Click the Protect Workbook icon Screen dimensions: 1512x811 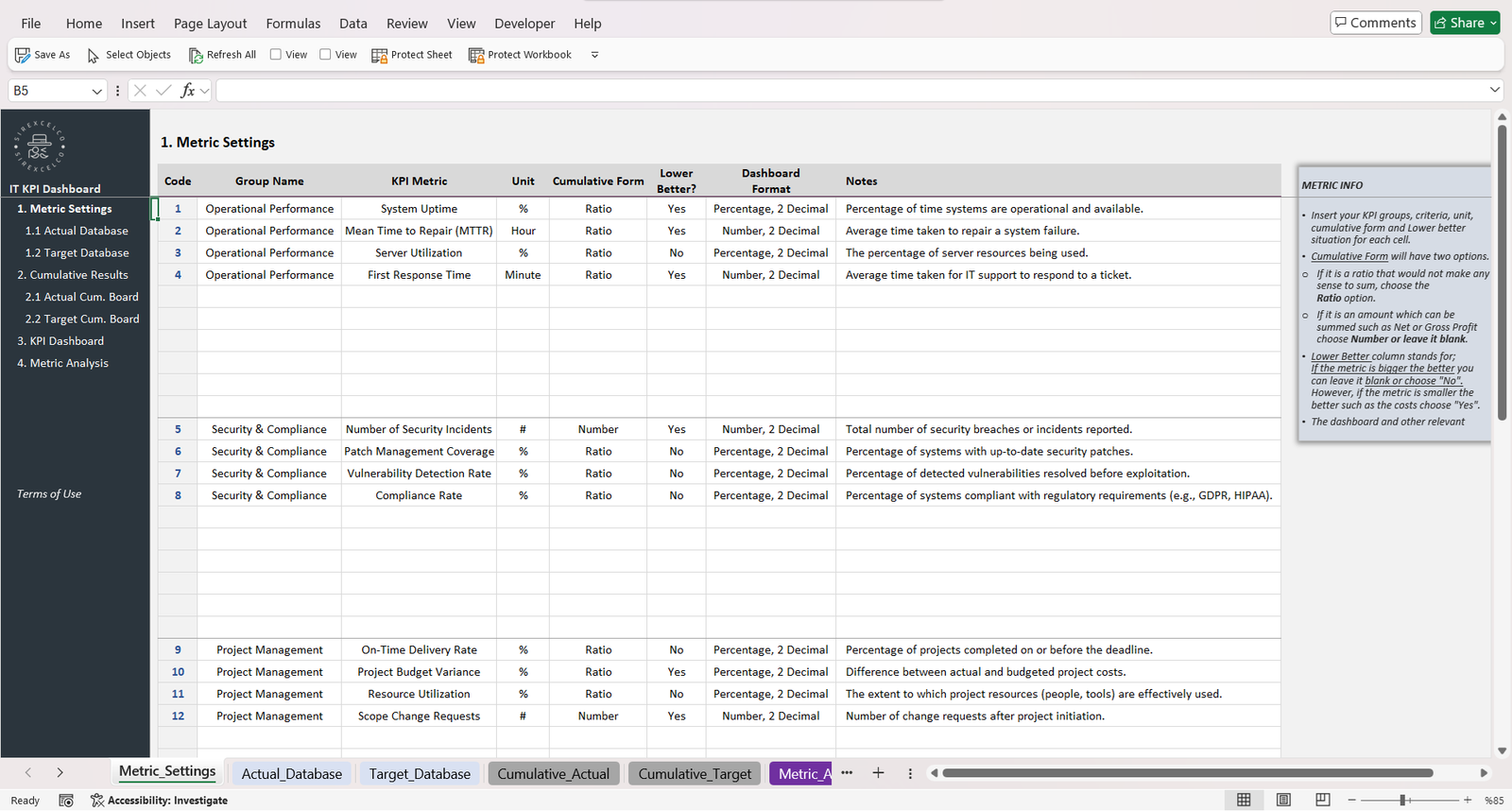476,56
